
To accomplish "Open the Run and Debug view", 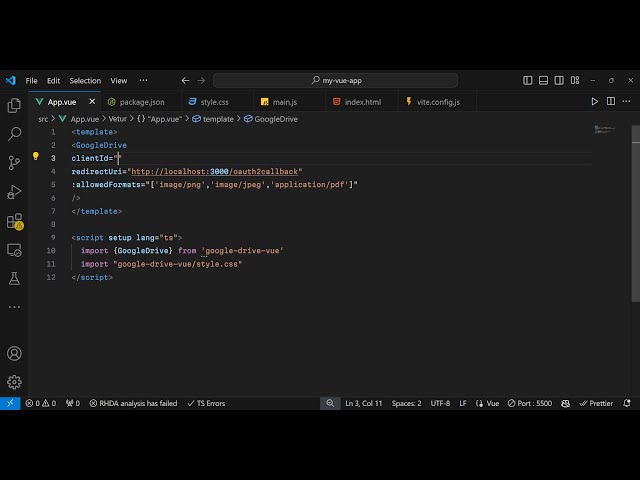I will click(x=14, y=192).
